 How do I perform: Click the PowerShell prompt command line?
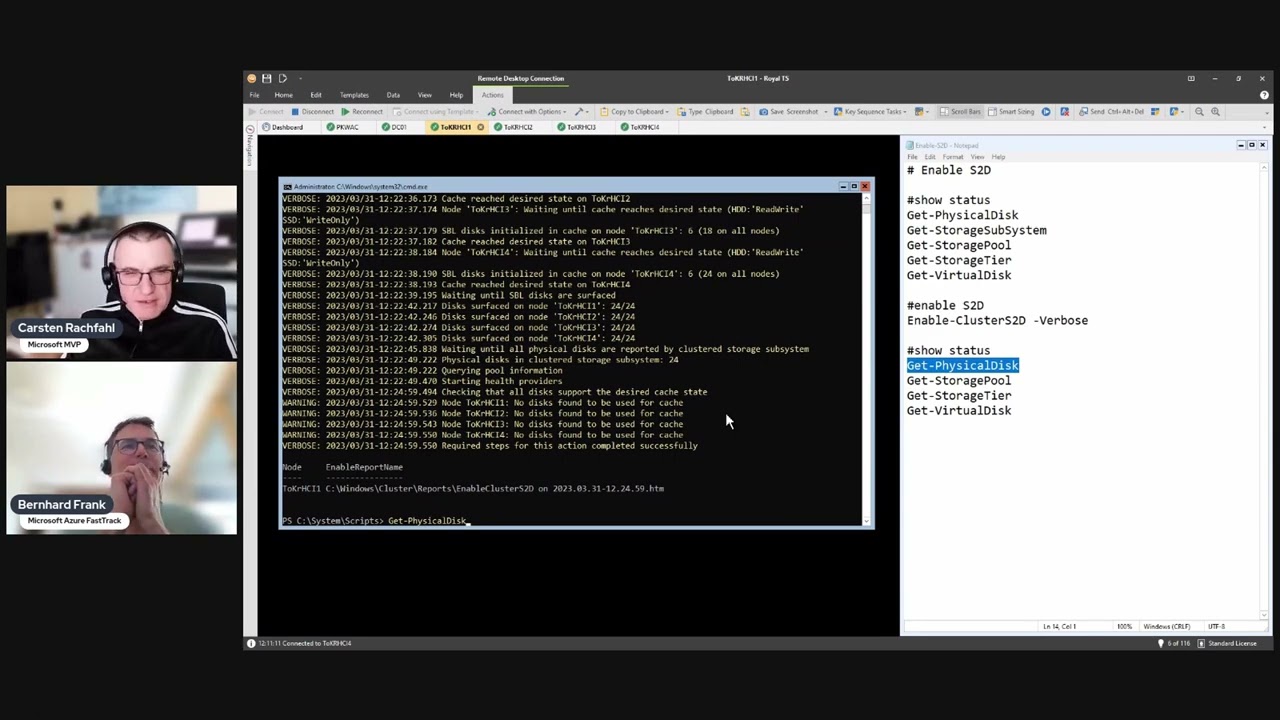pyautogui.click(x=375, y=521)
